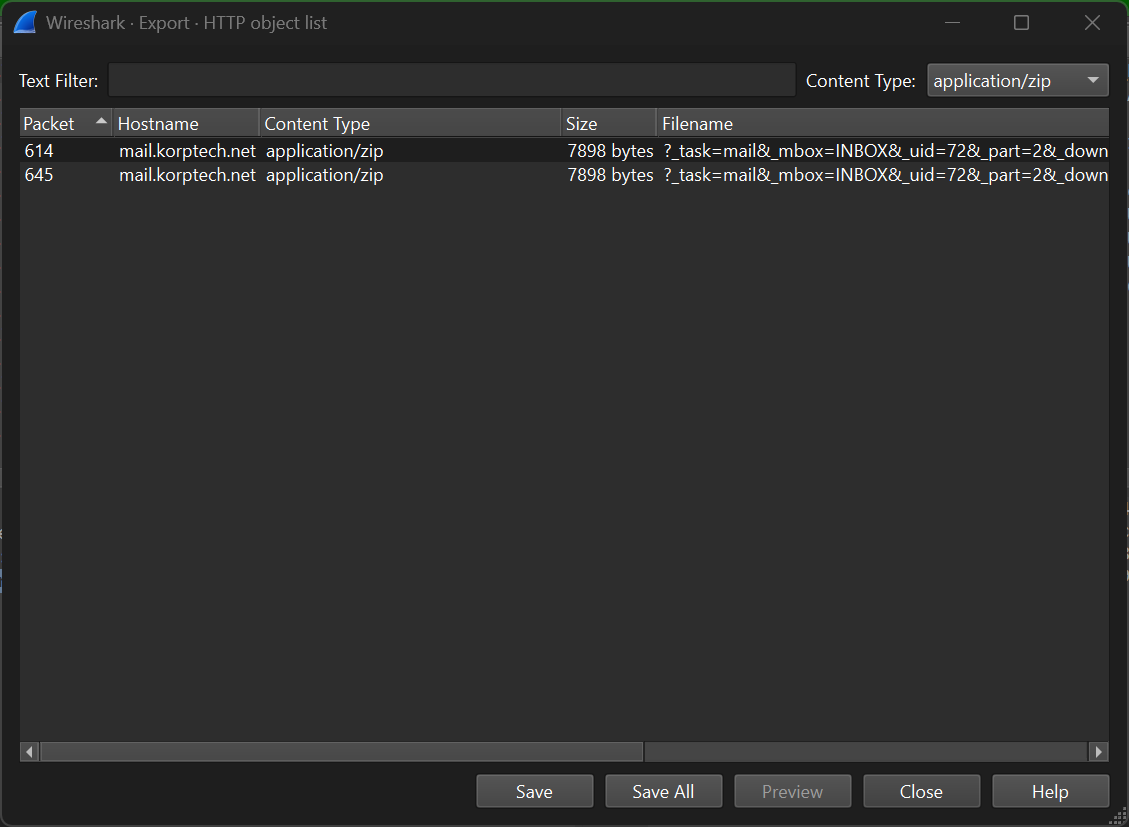This screenshot has width=1129, height=827.
Task: Click the horizontal scrollbar thumb
Action: [x=342, y=751]
